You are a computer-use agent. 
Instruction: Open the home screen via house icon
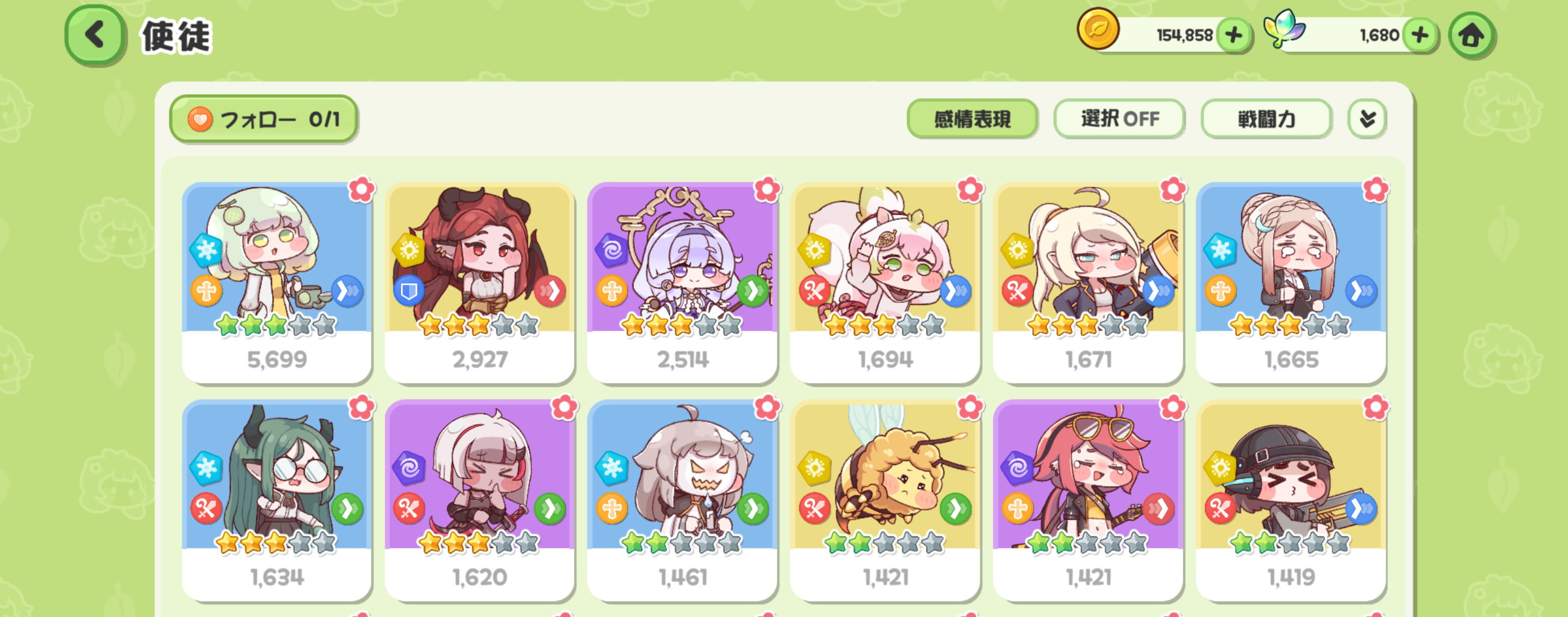tap(1471, 36)
